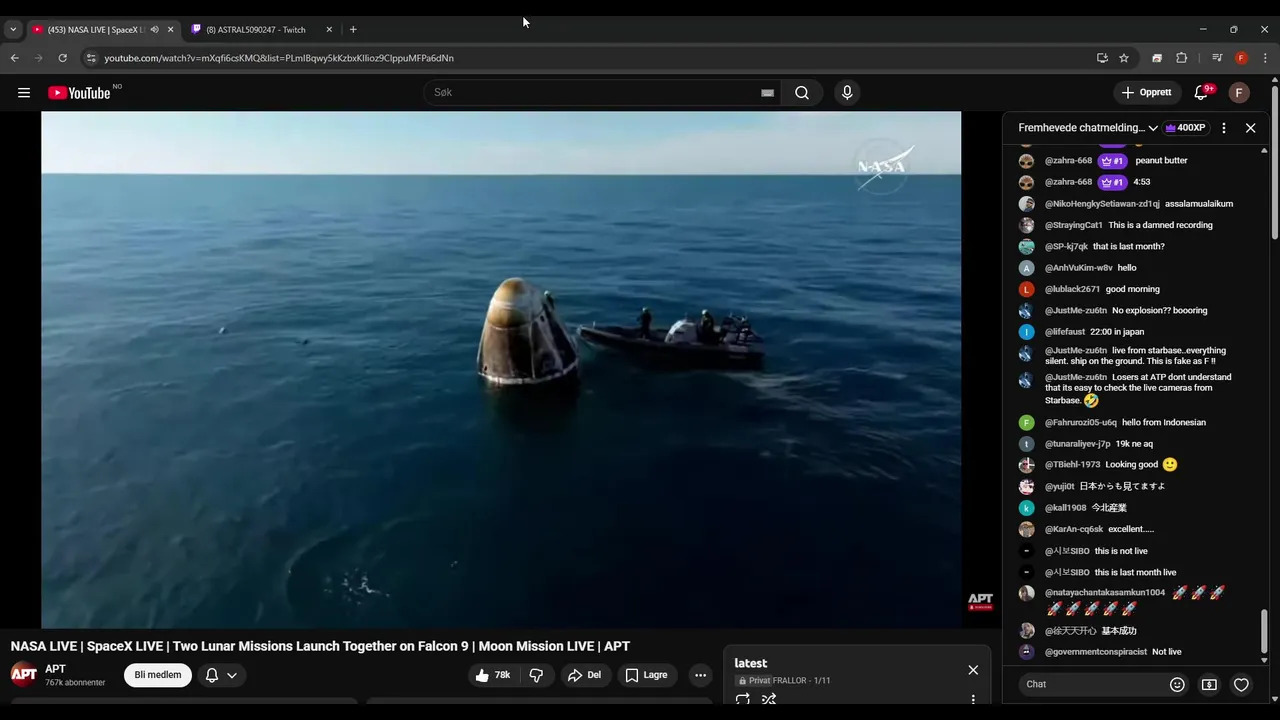Viewport: 1280px width, 720px height.
Task: Open the emoji picker in chat
Action: (x=1177, y=685)
